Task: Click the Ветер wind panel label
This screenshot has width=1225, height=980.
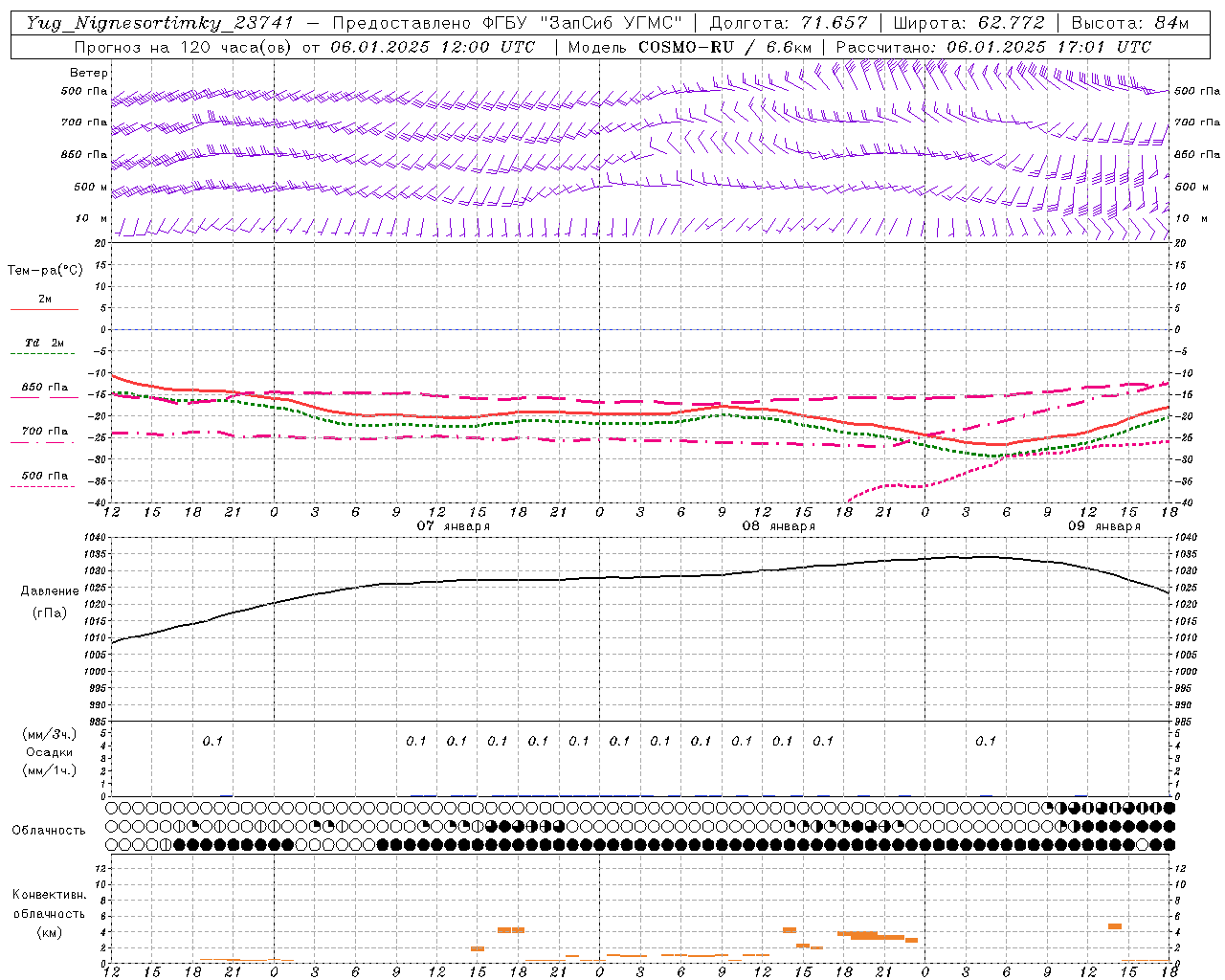Action: [x=89, y=73]
